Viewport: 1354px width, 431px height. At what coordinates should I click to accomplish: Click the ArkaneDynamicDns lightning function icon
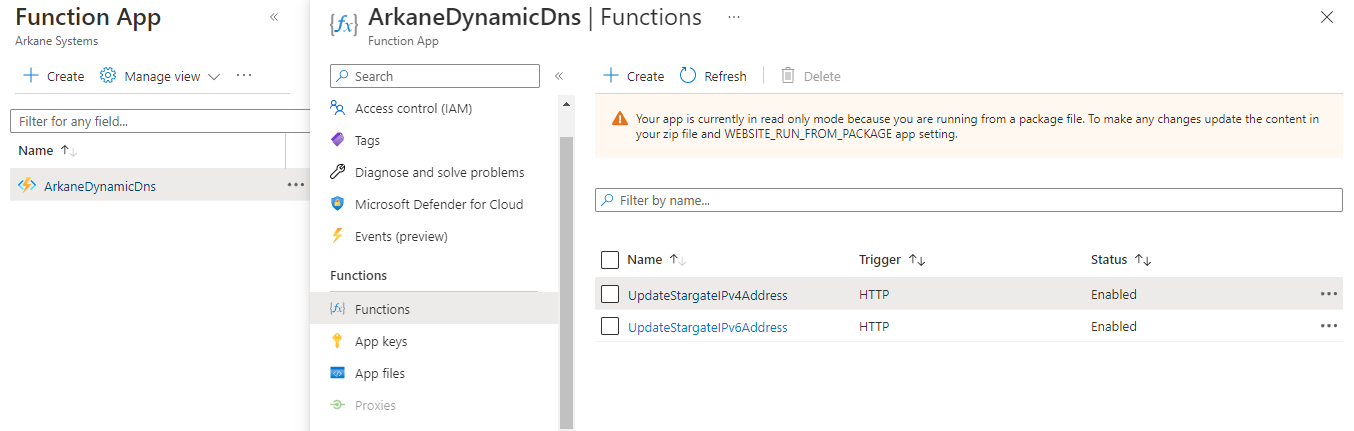27,185
